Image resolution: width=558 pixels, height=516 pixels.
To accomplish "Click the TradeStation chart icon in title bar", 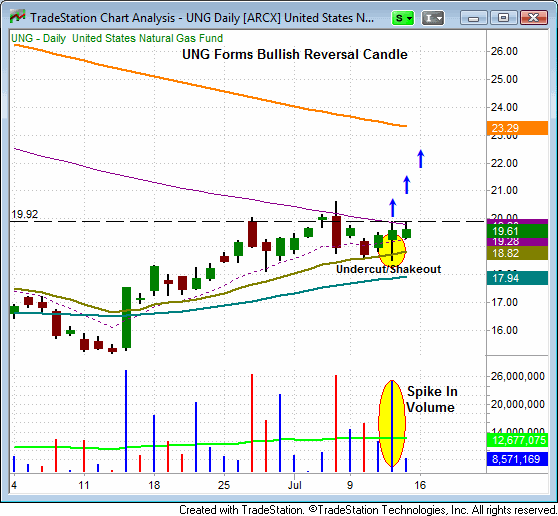I will point(17,16).
